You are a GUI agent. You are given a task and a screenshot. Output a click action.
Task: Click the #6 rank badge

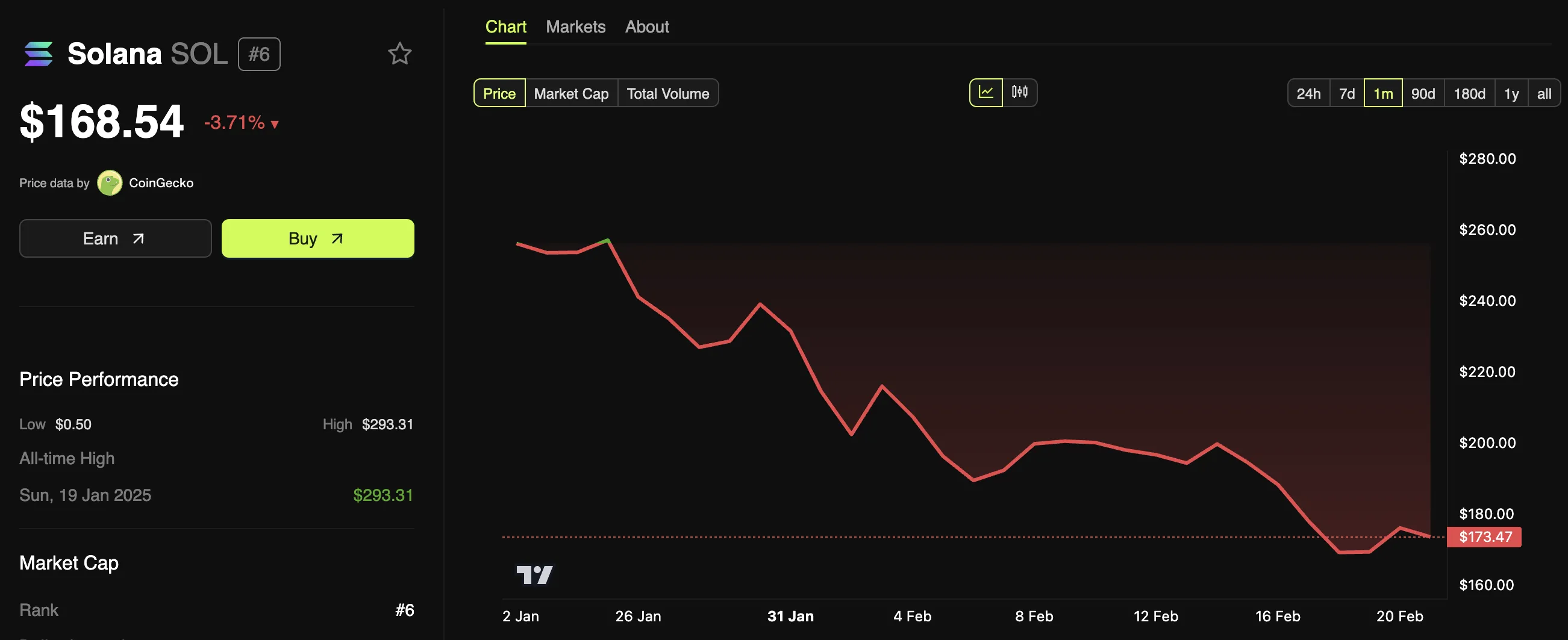coord(258,54)
